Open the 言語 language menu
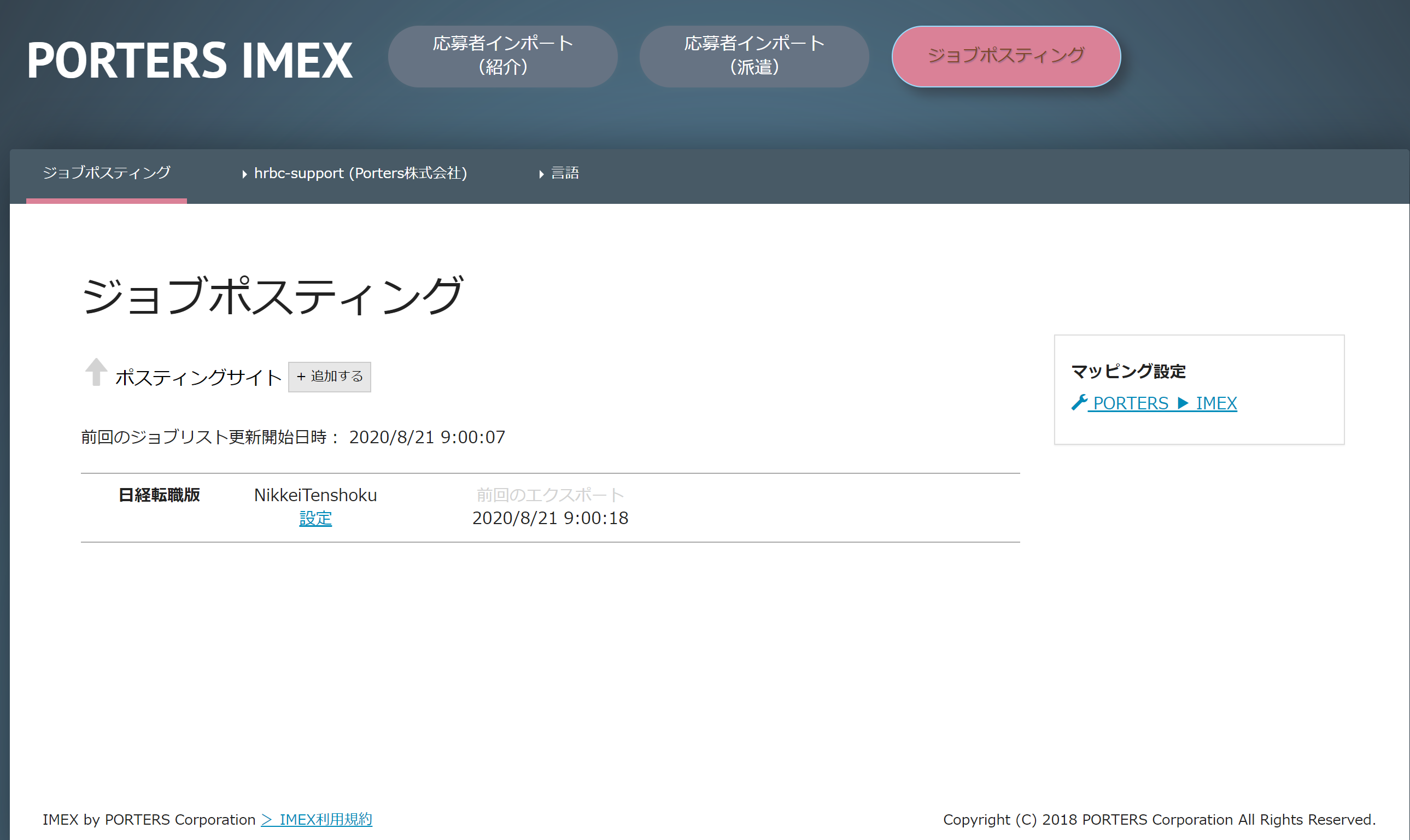This screenshot has height=840, width=1410. point(559,173)
